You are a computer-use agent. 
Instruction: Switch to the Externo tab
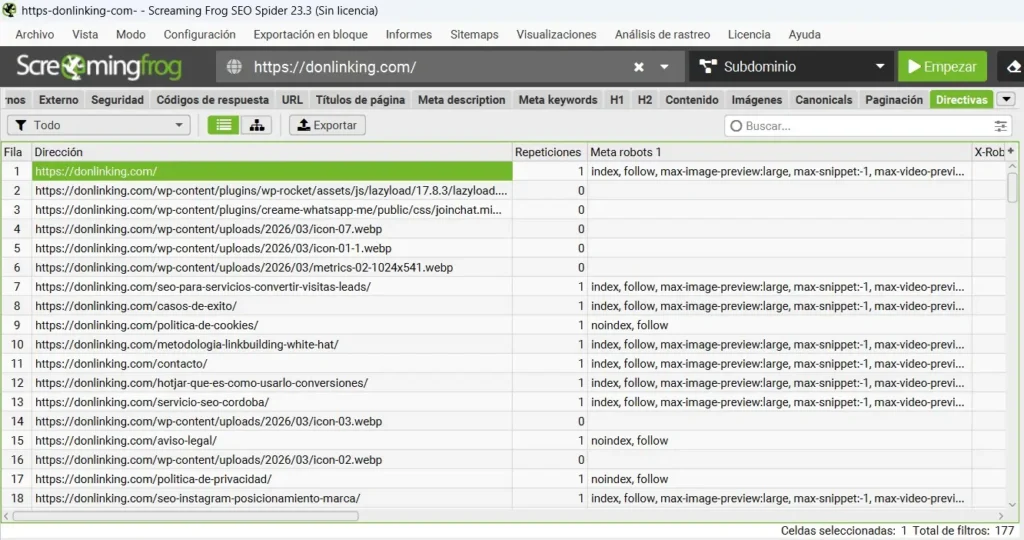tap(58, 99)
